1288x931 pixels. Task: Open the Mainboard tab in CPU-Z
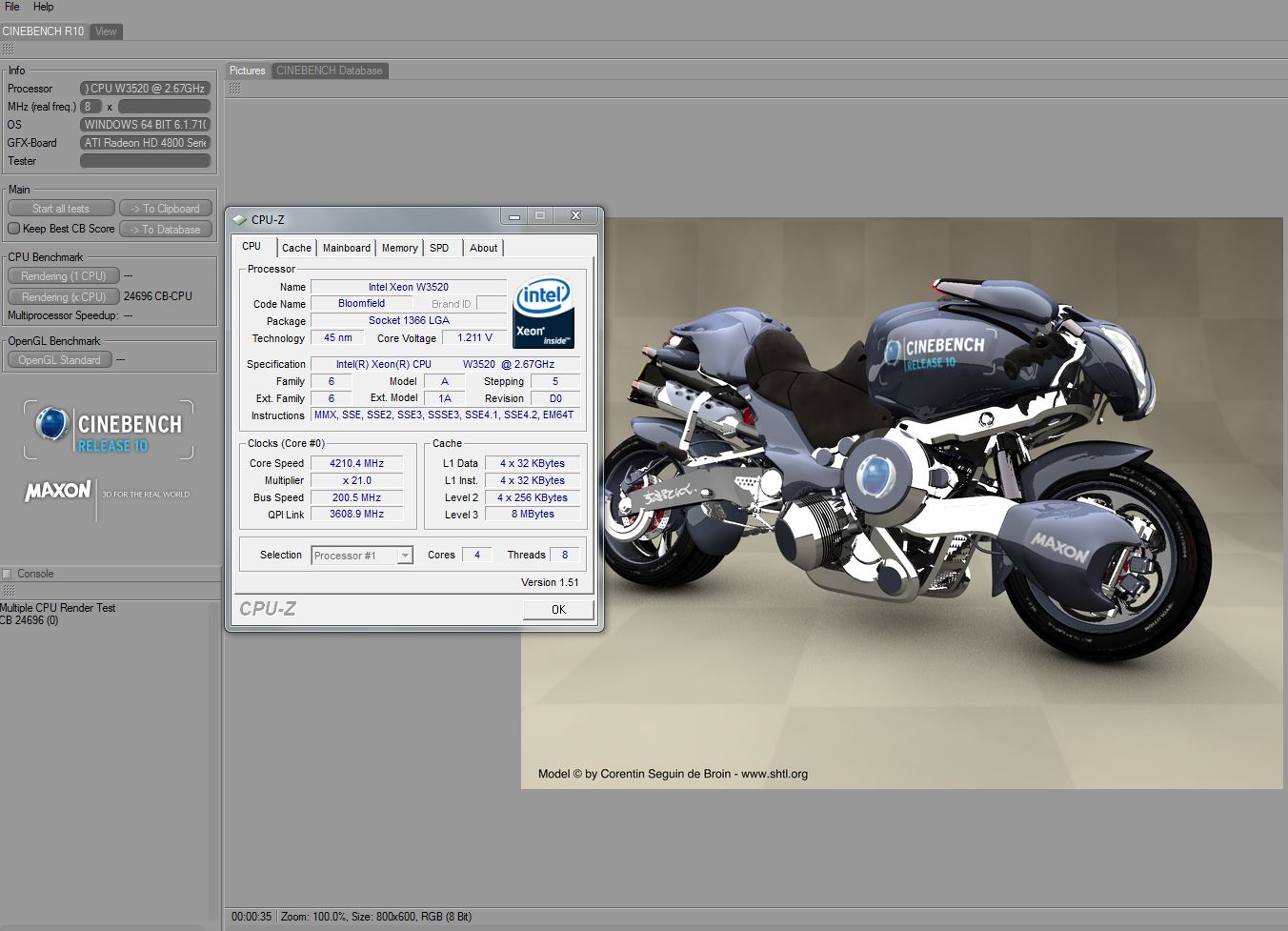pyautogui.click(x=347, y=248)
